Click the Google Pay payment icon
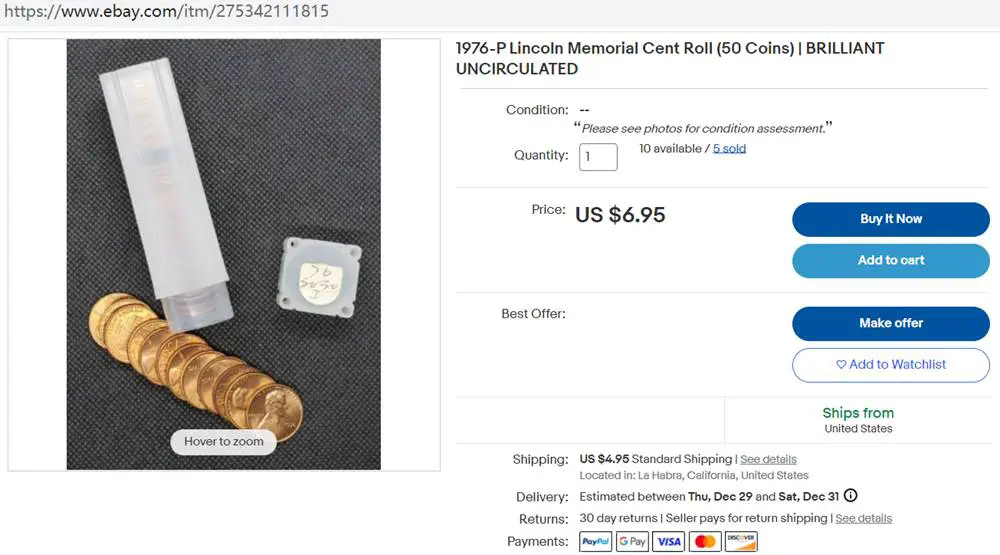This screenshot has width=1000, height=555. [632, 542]
